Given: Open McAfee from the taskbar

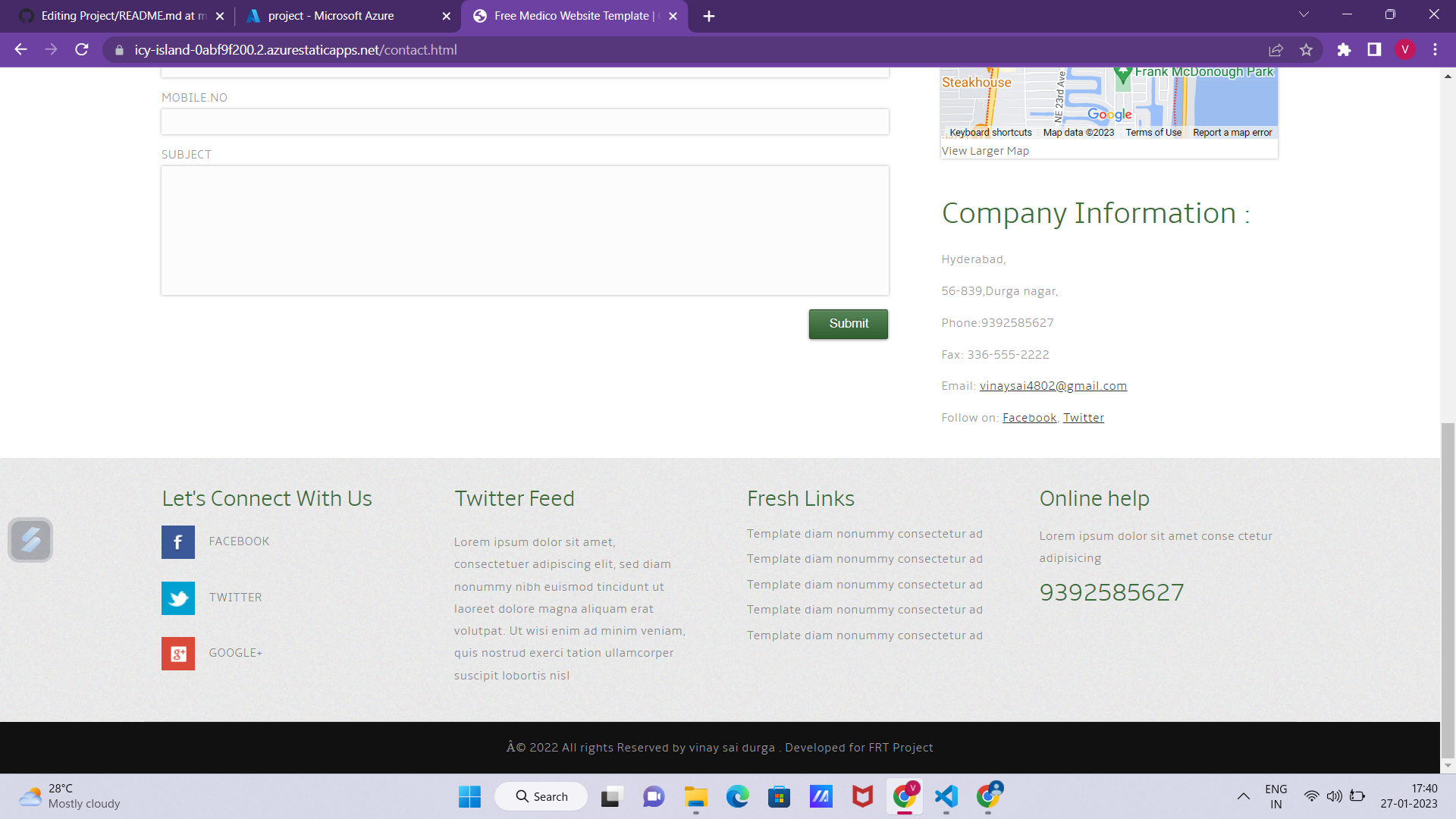Looking at the screenshot, I should pos(862,796).
